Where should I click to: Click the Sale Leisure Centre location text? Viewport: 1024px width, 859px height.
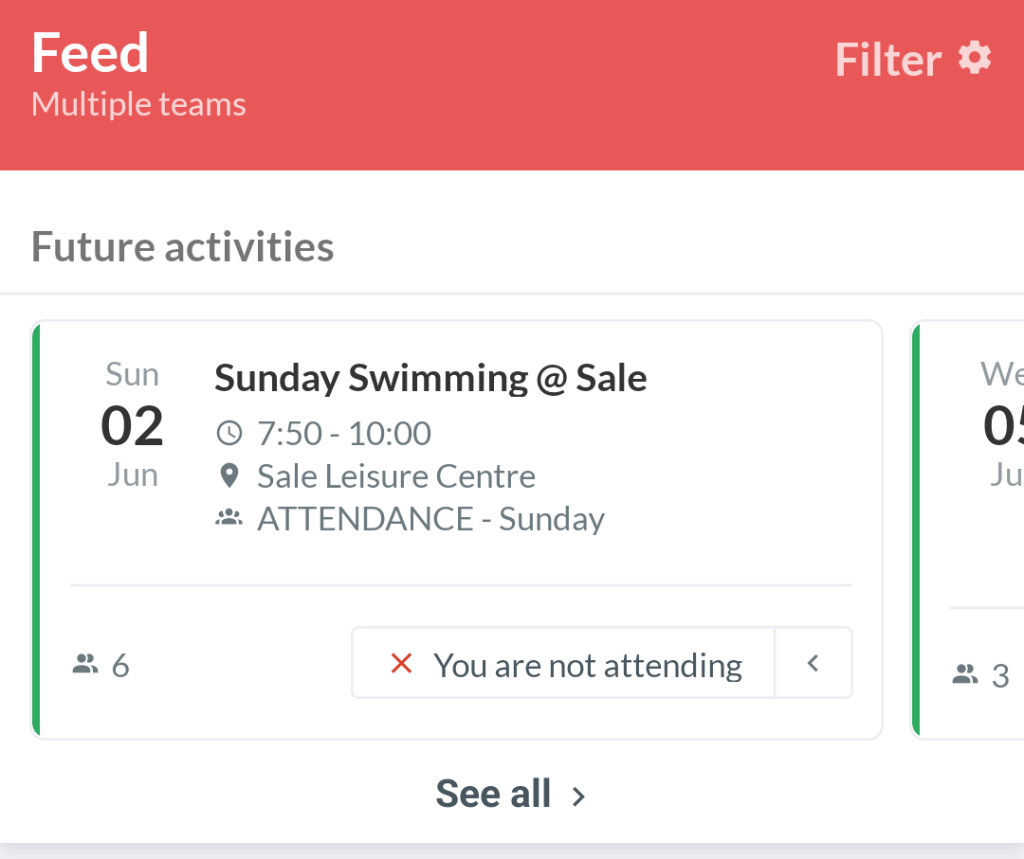pyautogui.click(x=396, y=476)
